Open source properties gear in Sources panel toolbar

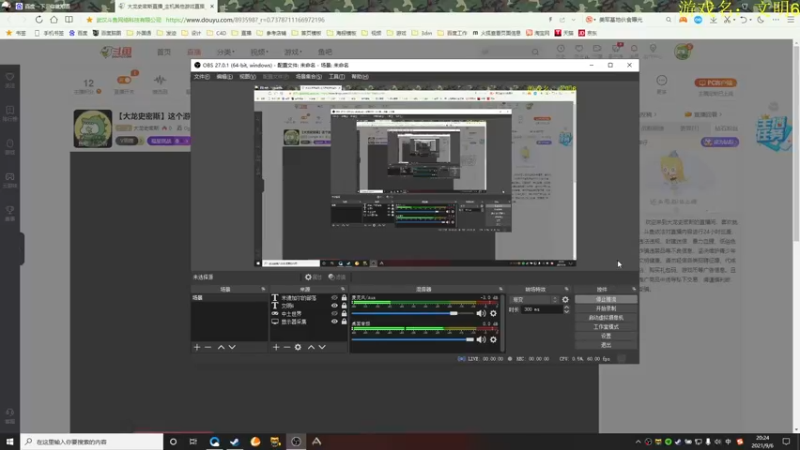[298, 347]
